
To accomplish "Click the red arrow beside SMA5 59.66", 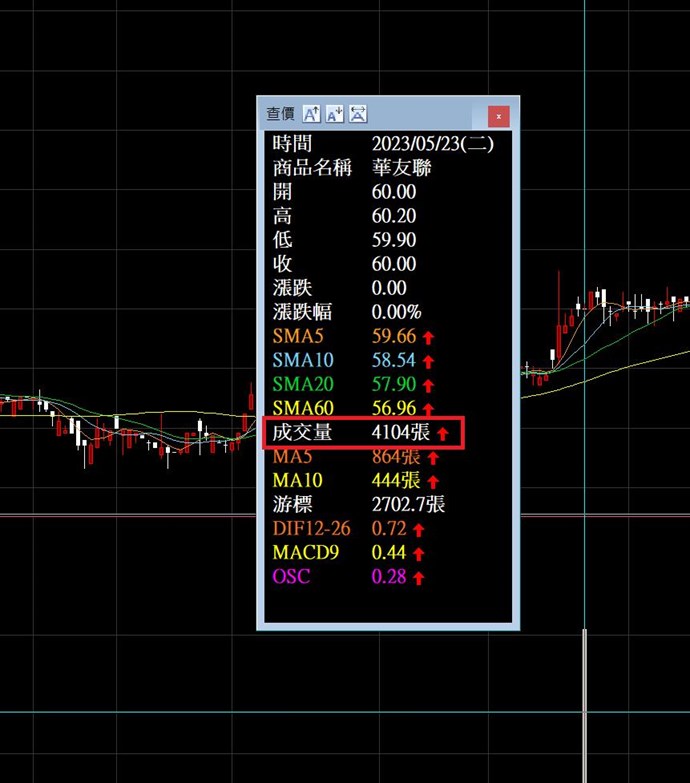I will 428,337.
